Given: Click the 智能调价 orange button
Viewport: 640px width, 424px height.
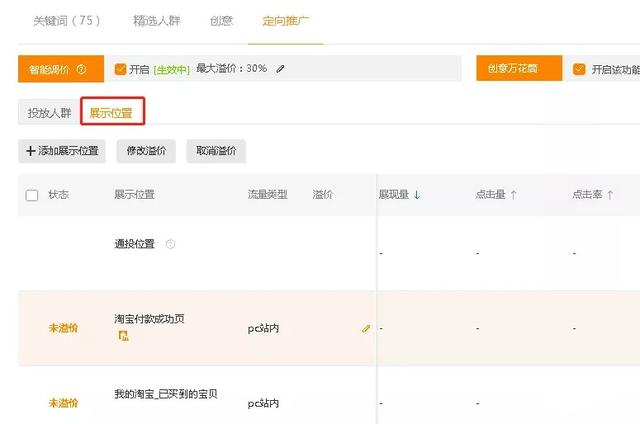Looking at the screenshot, I should pyautogui.click(x=61, y=69).
